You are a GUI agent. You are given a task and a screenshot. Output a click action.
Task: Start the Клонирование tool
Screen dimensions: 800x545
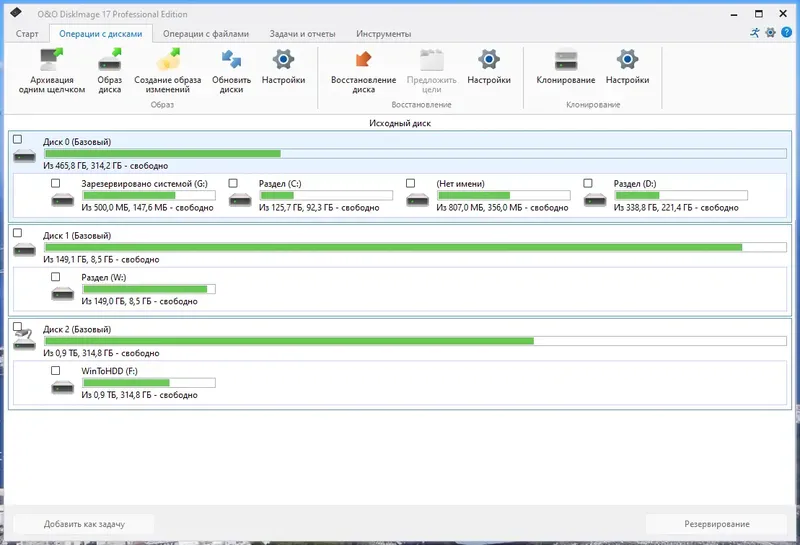[565, 66]
